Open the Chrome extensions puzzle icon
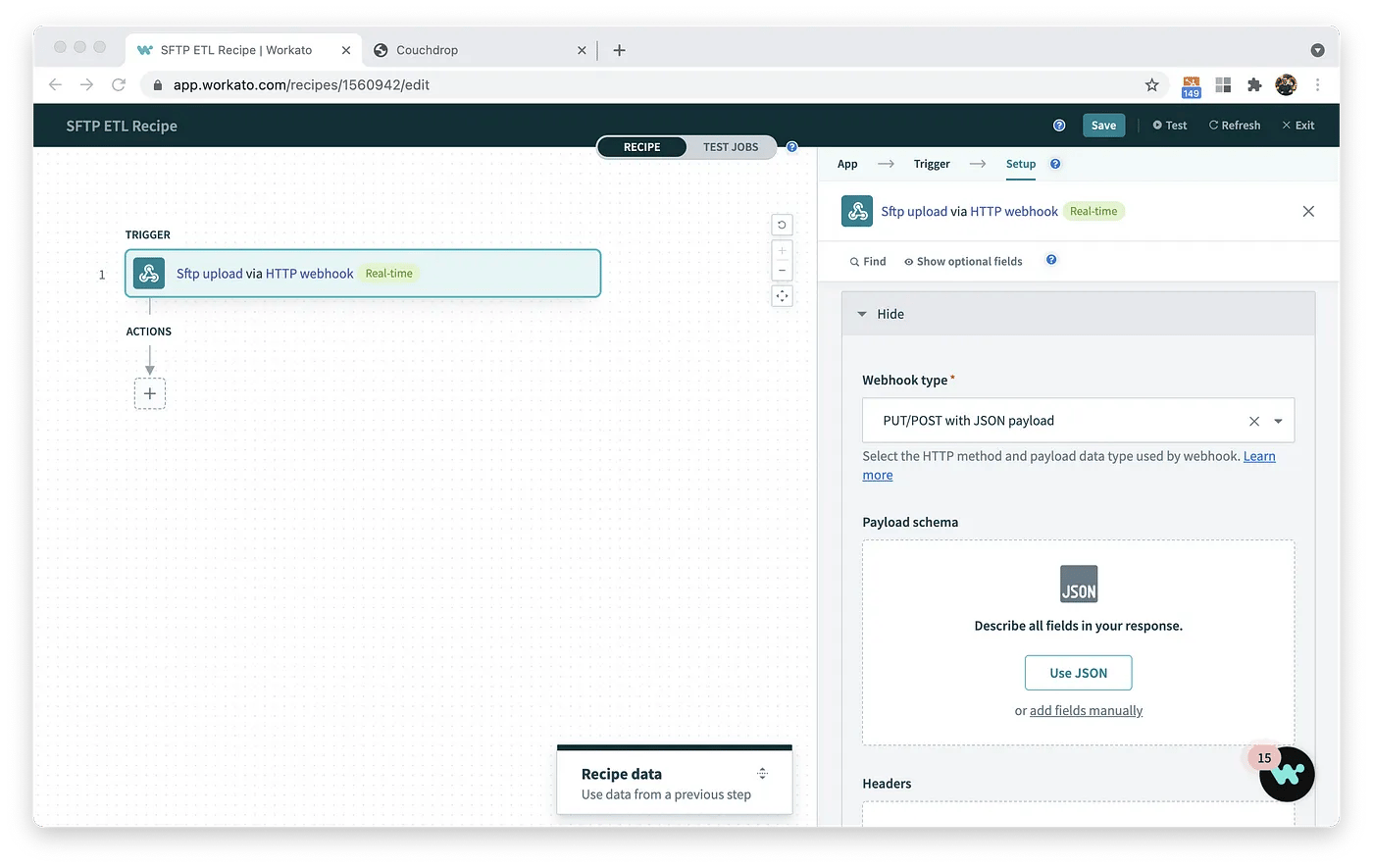 click(x=1254, y=85)
